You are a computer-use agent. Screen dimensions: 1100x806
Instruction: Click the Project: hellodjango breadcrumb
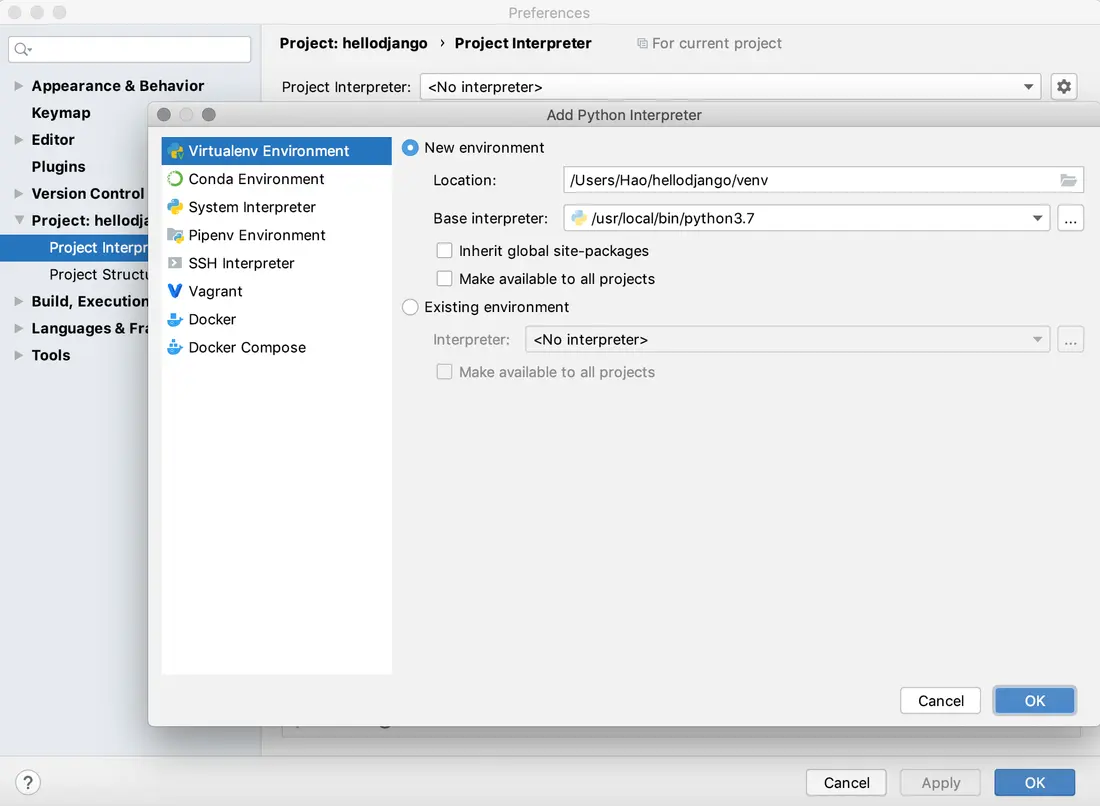[x=353, y=43]
